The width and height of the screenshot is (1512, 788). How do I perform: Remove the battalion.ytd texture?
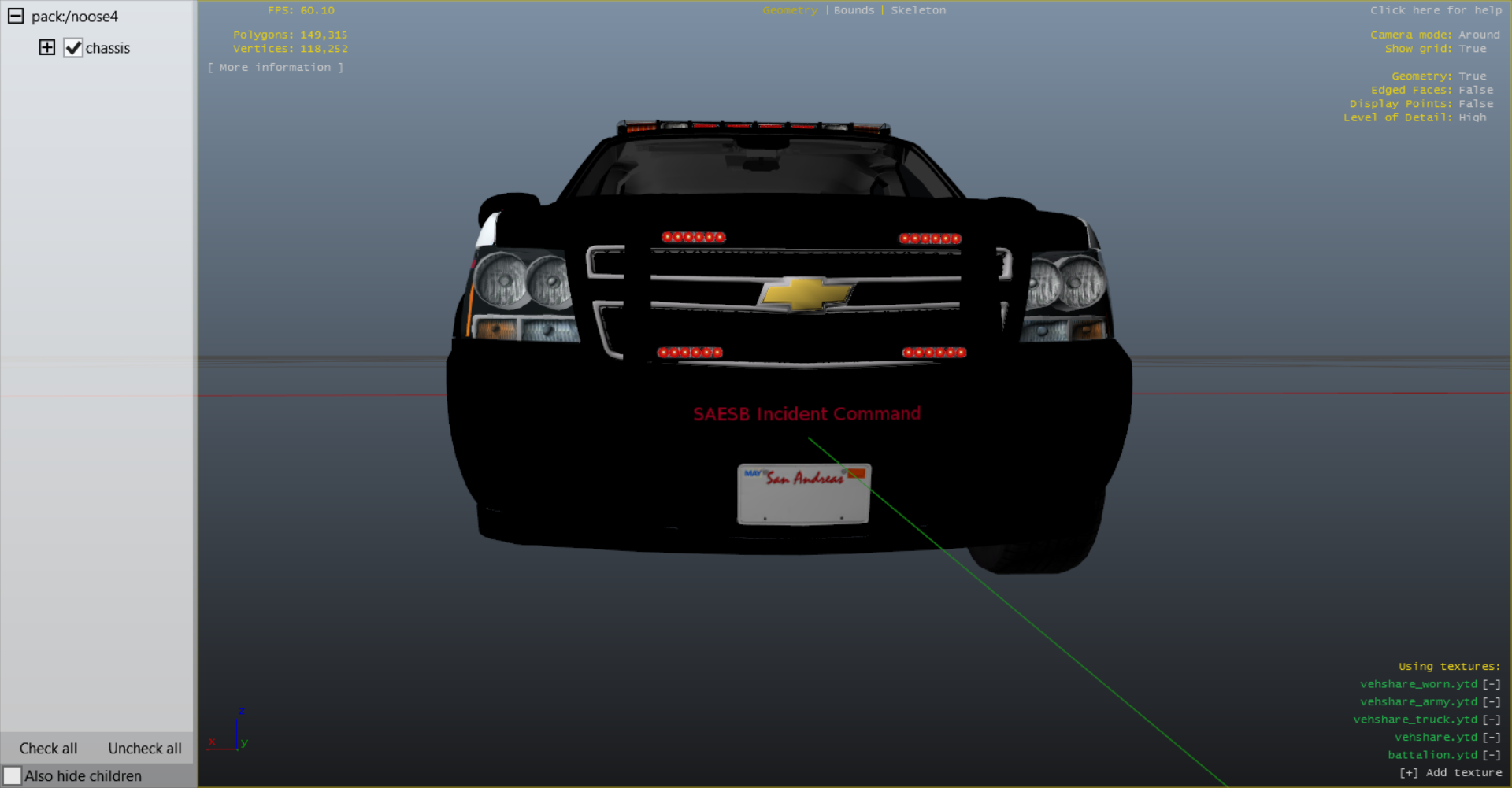[1492, 755]
